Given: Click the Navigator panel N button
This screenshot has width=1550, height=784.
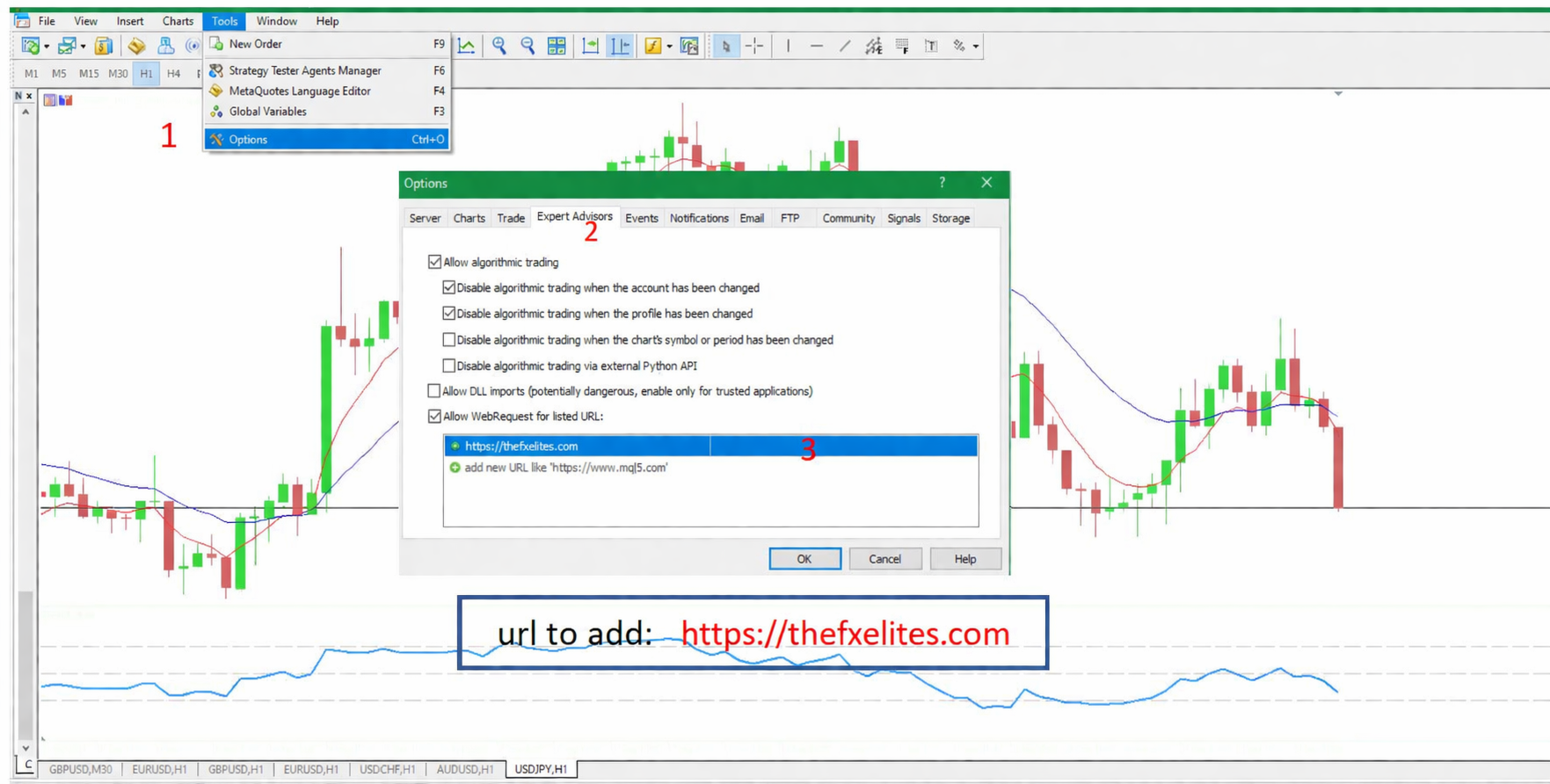Looking at the screenshot, I should (x=18, y=96).
